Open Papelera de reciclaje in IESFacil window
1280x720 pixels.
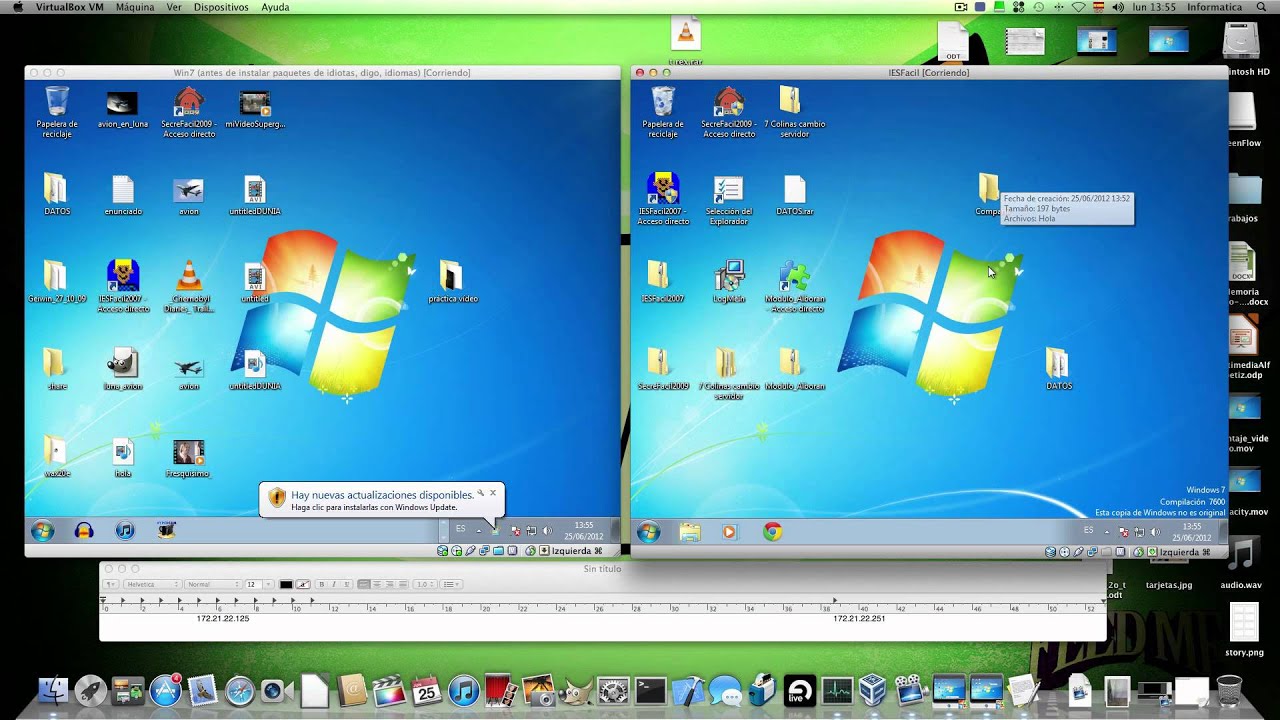(663, 111)
